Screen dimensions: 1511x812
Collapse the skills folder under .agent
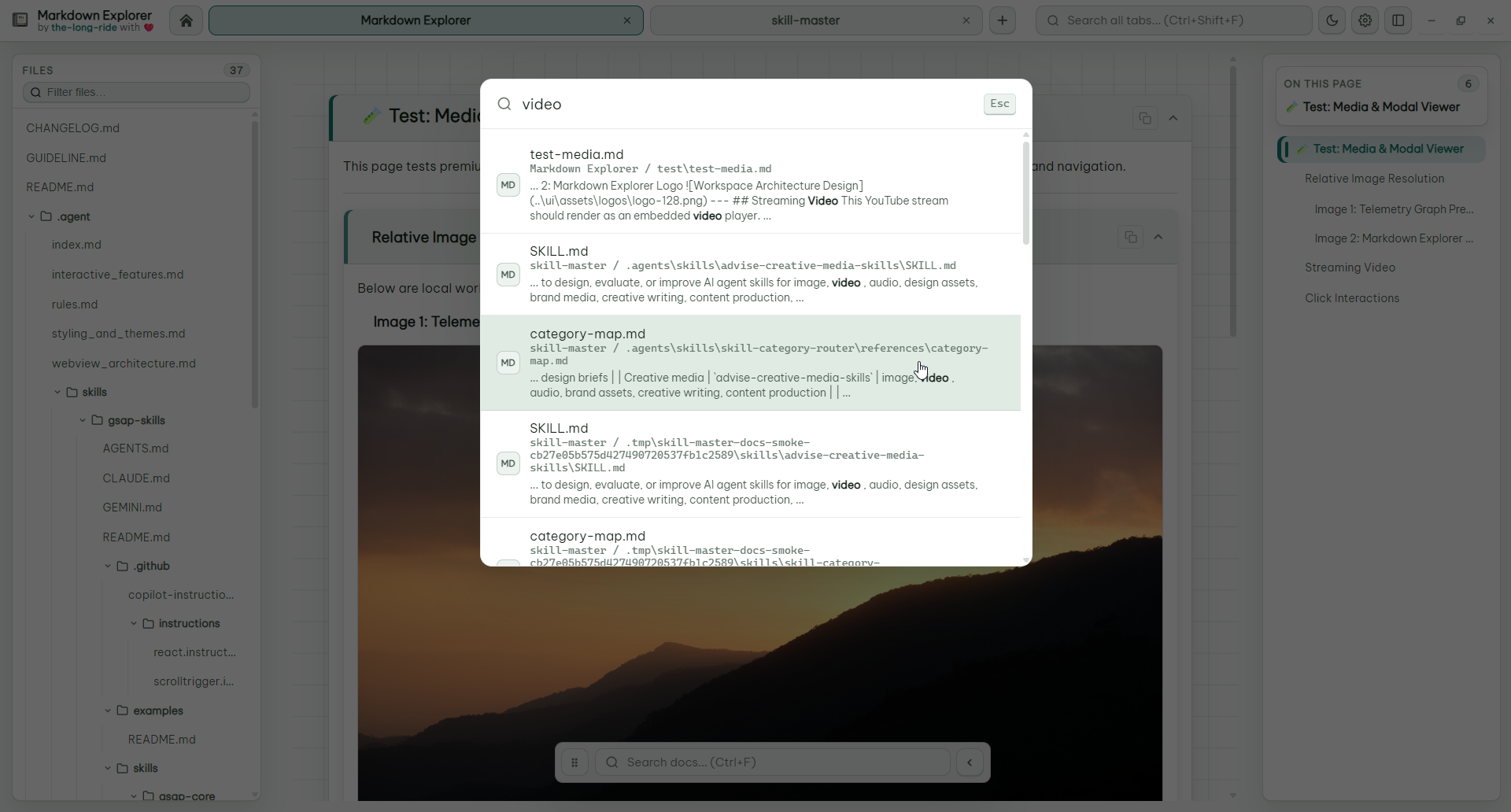[57, 392]
